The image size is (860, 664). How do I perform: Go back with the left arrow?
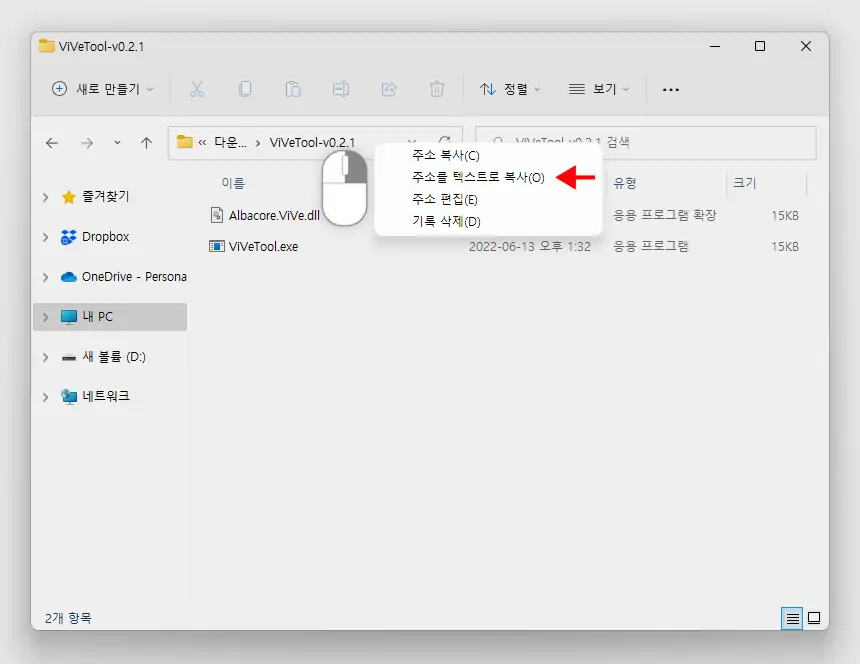coord(52,143)
